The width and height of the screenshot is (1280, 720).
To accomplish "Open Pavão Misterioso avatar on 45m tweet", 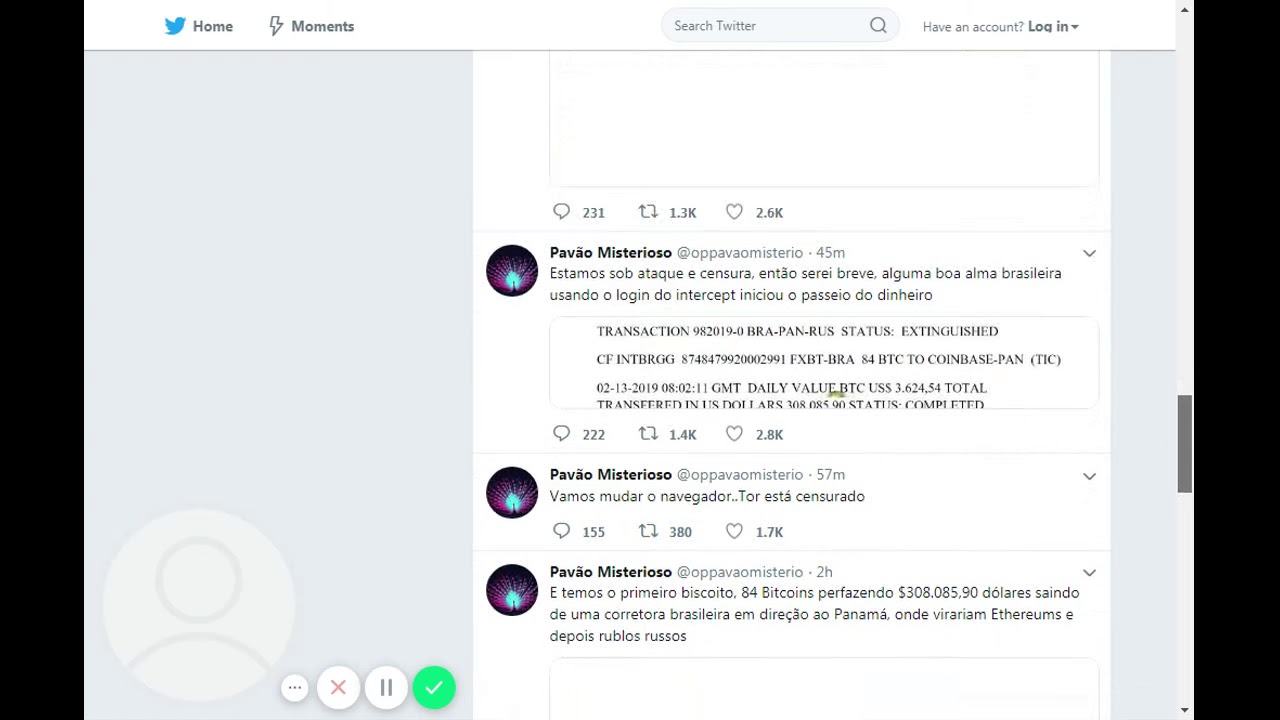I will pos(512,271).
